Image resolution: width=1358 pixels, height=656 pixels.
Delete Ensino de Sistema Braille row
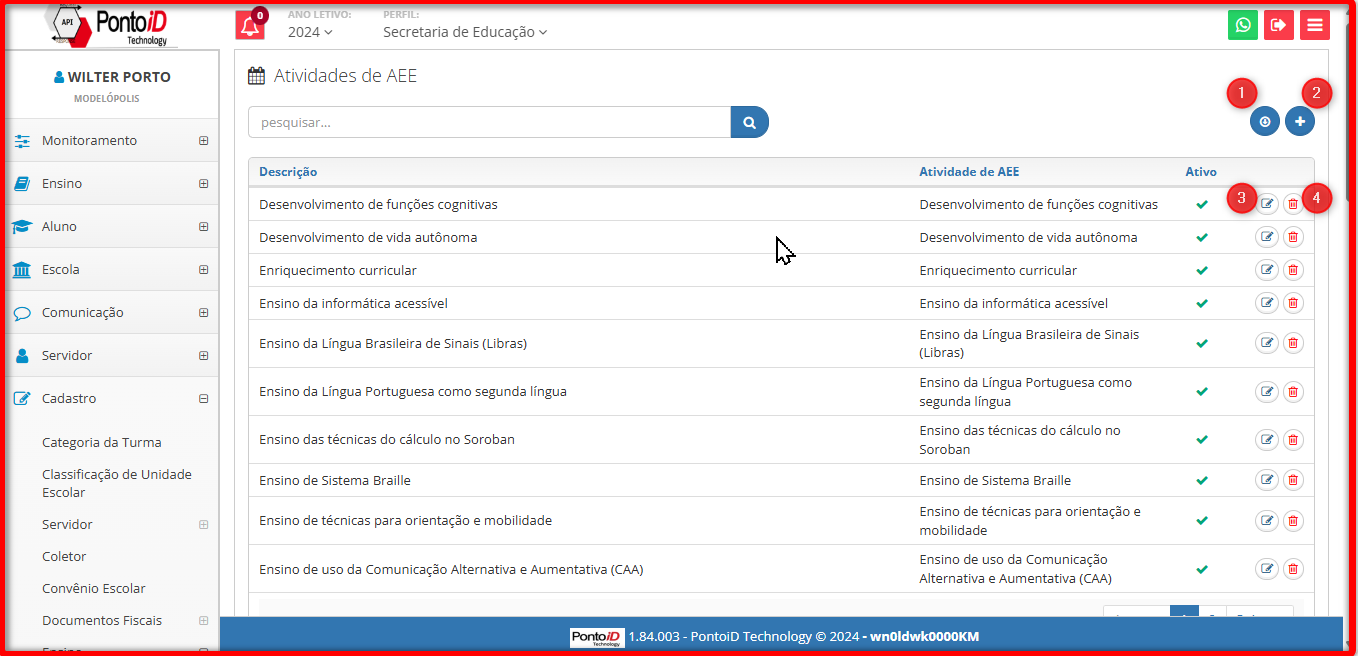pyautogui.click(x=1293, y=480)
